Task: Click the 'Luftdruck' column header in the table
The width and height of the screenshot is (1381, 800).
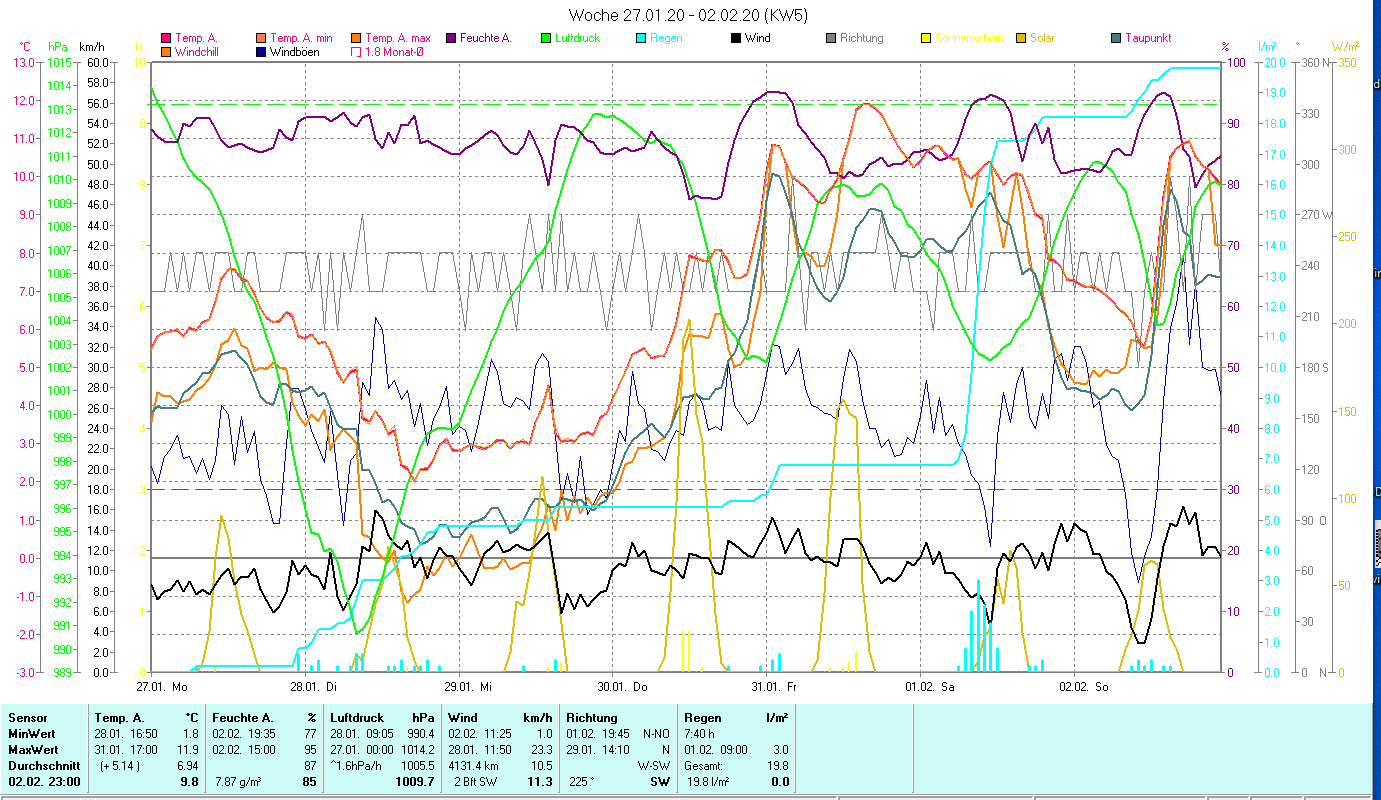Action: 359,718
